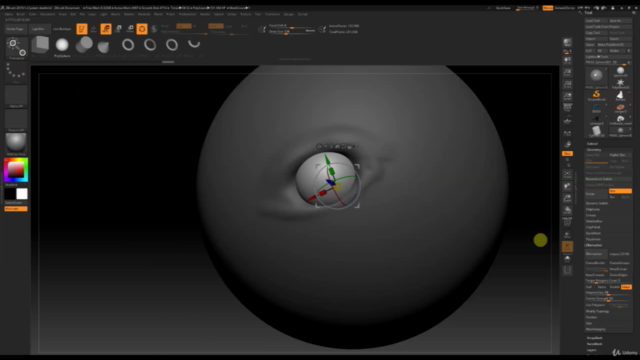Pick the first ring primitive on shelf
This screenshot has width=640, height=360.
(x=128, y=44)
